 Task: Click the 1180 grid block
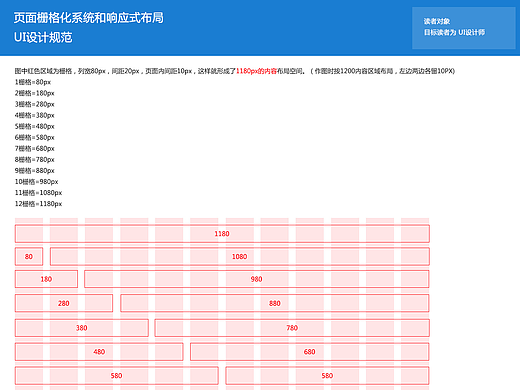(x=222, y=234)
